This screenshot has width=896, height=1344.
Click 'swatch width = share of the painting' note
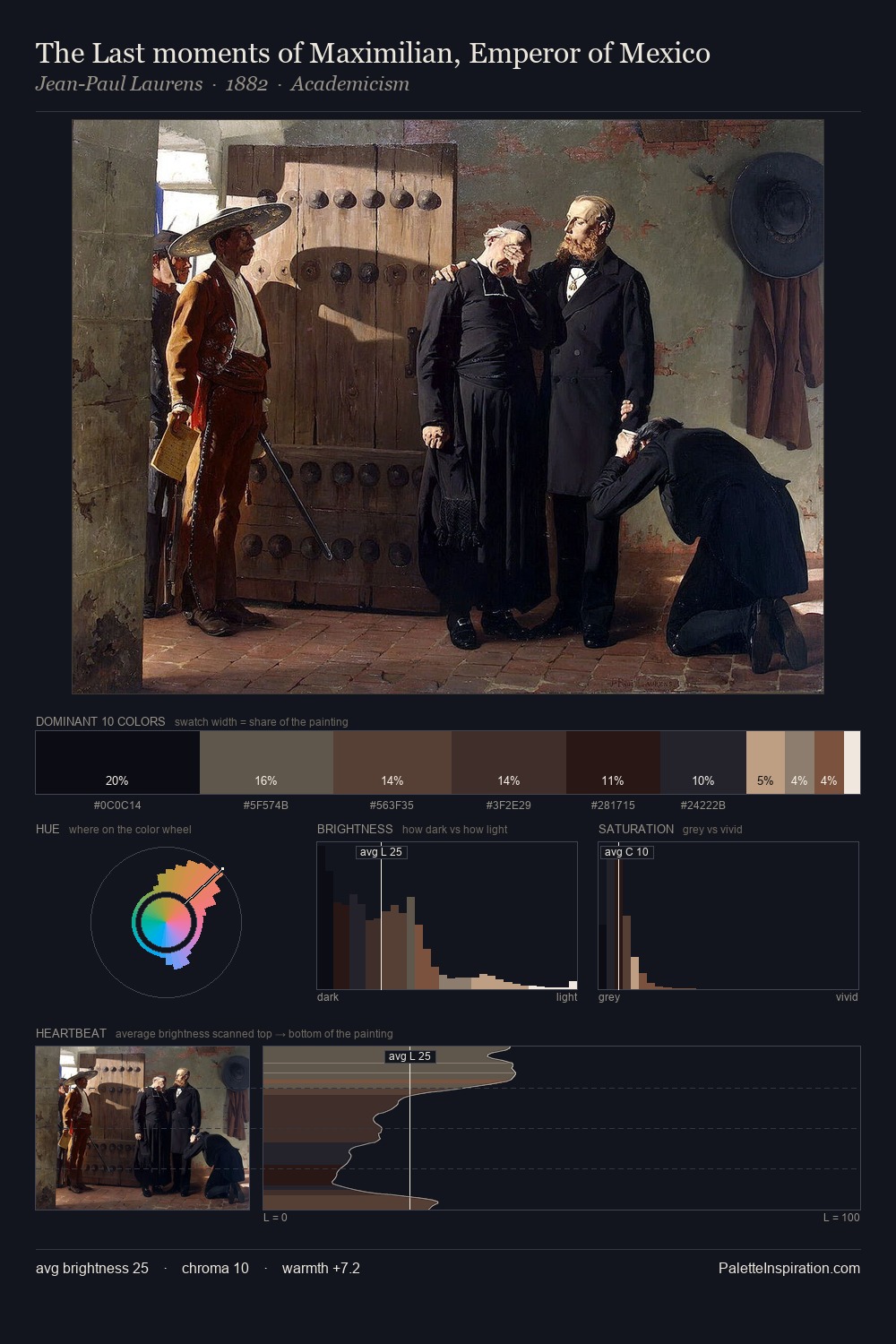coord(262,722)
